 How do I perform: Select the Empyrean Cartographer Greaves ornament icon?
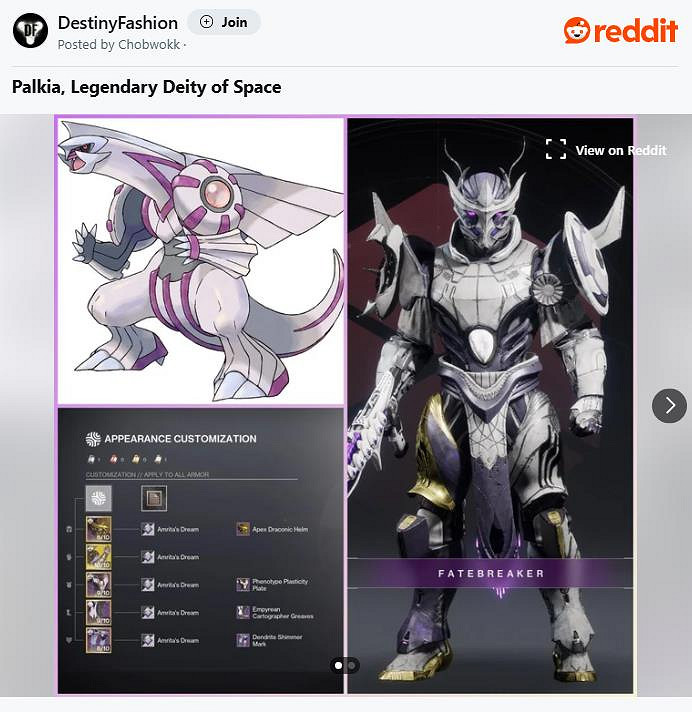point(243,612)
